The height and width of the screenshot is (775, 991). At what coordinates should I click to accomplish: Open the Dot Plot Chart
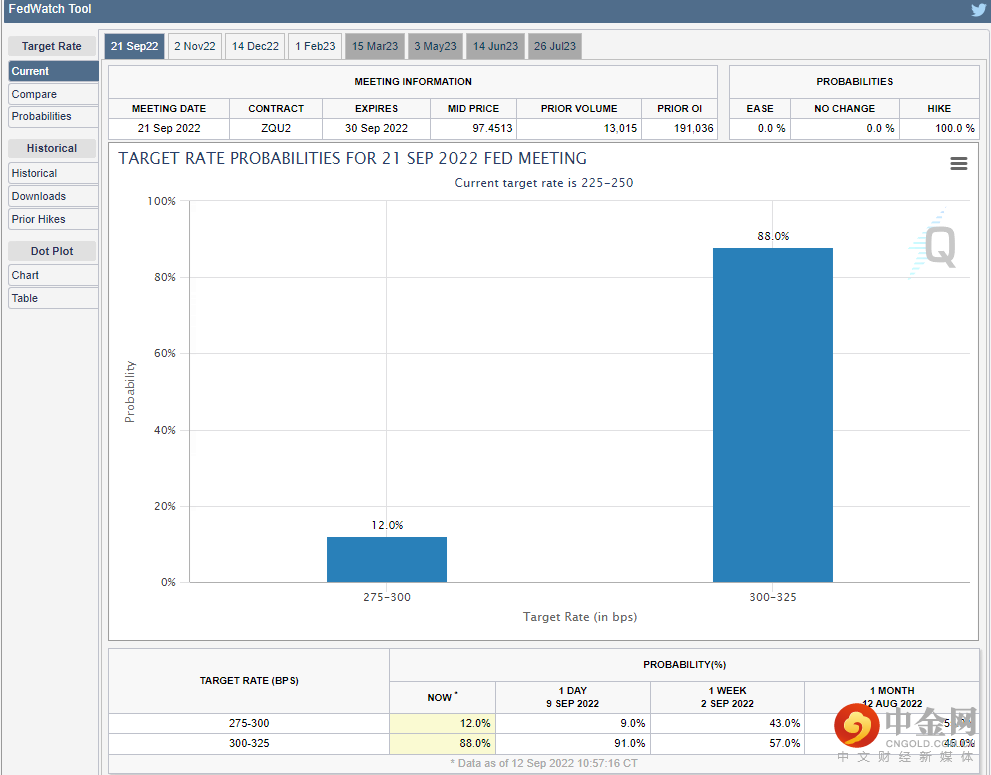coord(53,275)
